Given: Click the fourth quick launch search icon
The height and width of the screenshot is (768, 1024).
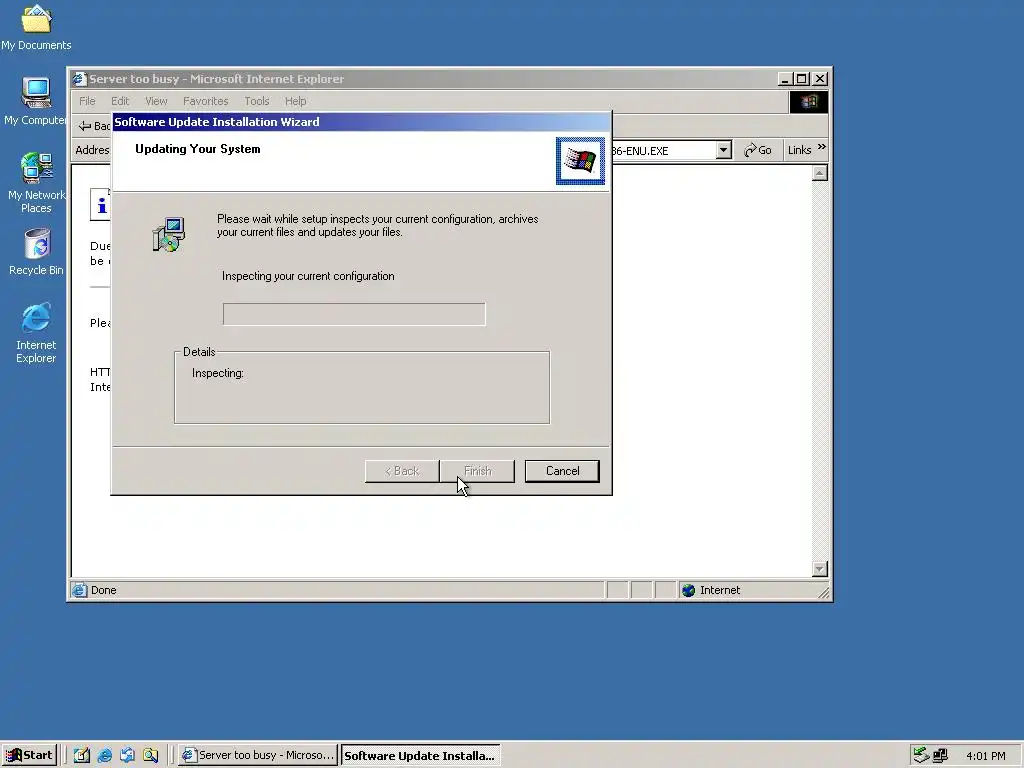Looking at the screenshot, I should tap(150, 755).
